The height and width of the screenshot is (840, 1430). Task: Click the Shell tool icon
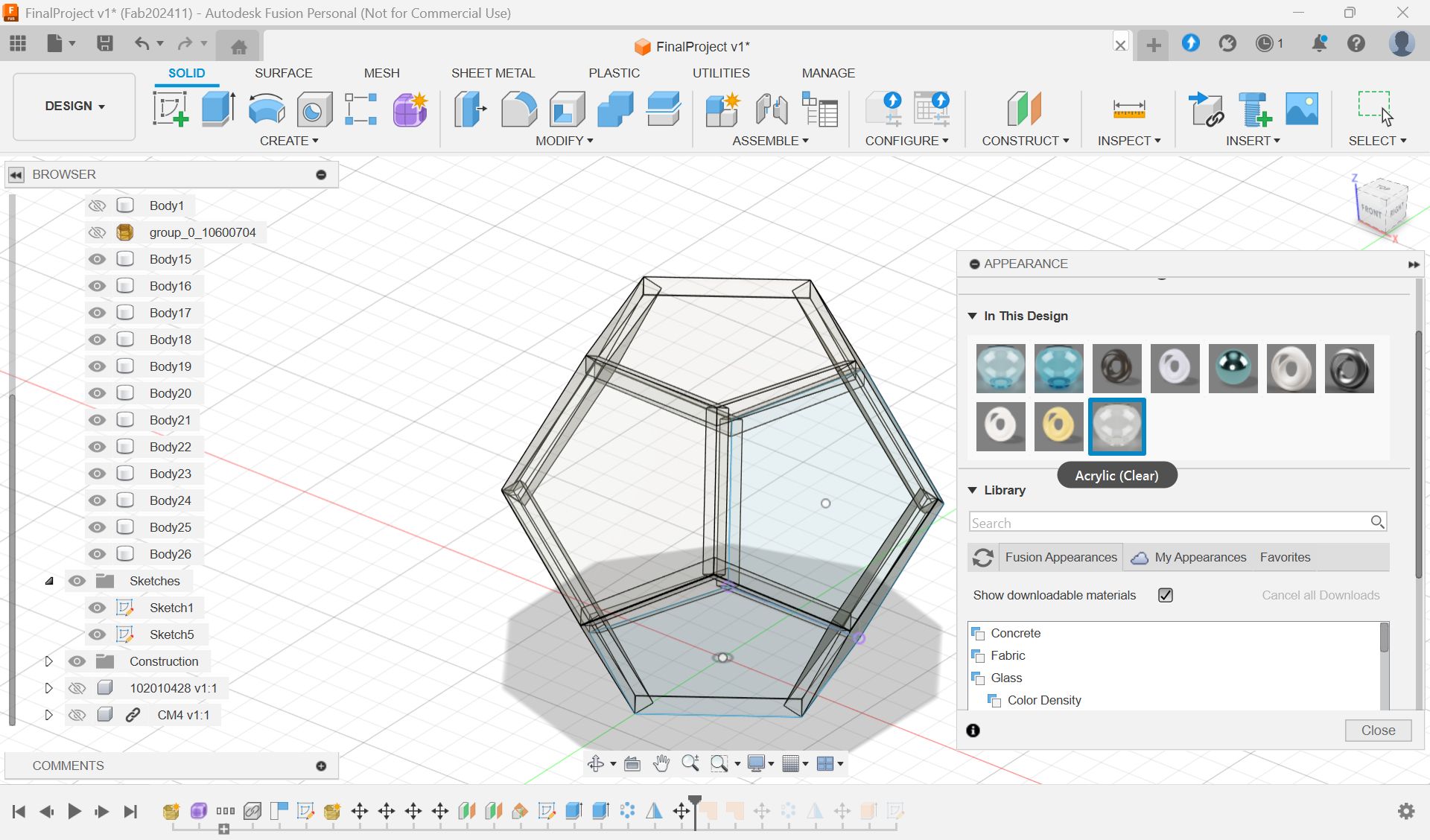[568, 109]
